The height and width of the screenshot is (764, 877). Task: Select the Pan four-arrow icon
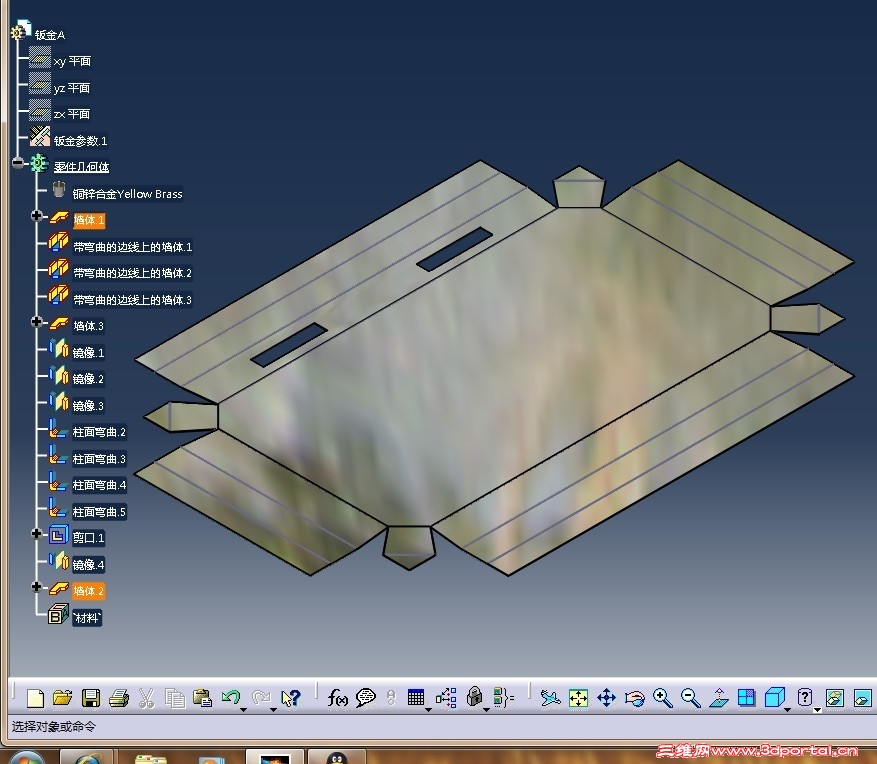click(x=606, y=697)
